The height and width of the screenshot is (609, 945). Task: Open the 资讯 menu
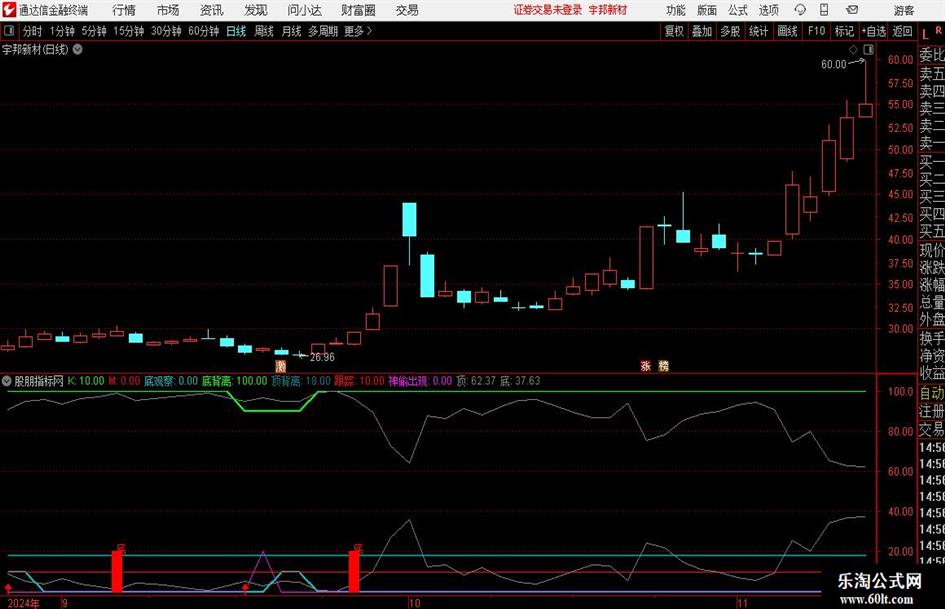pos(212,10)
